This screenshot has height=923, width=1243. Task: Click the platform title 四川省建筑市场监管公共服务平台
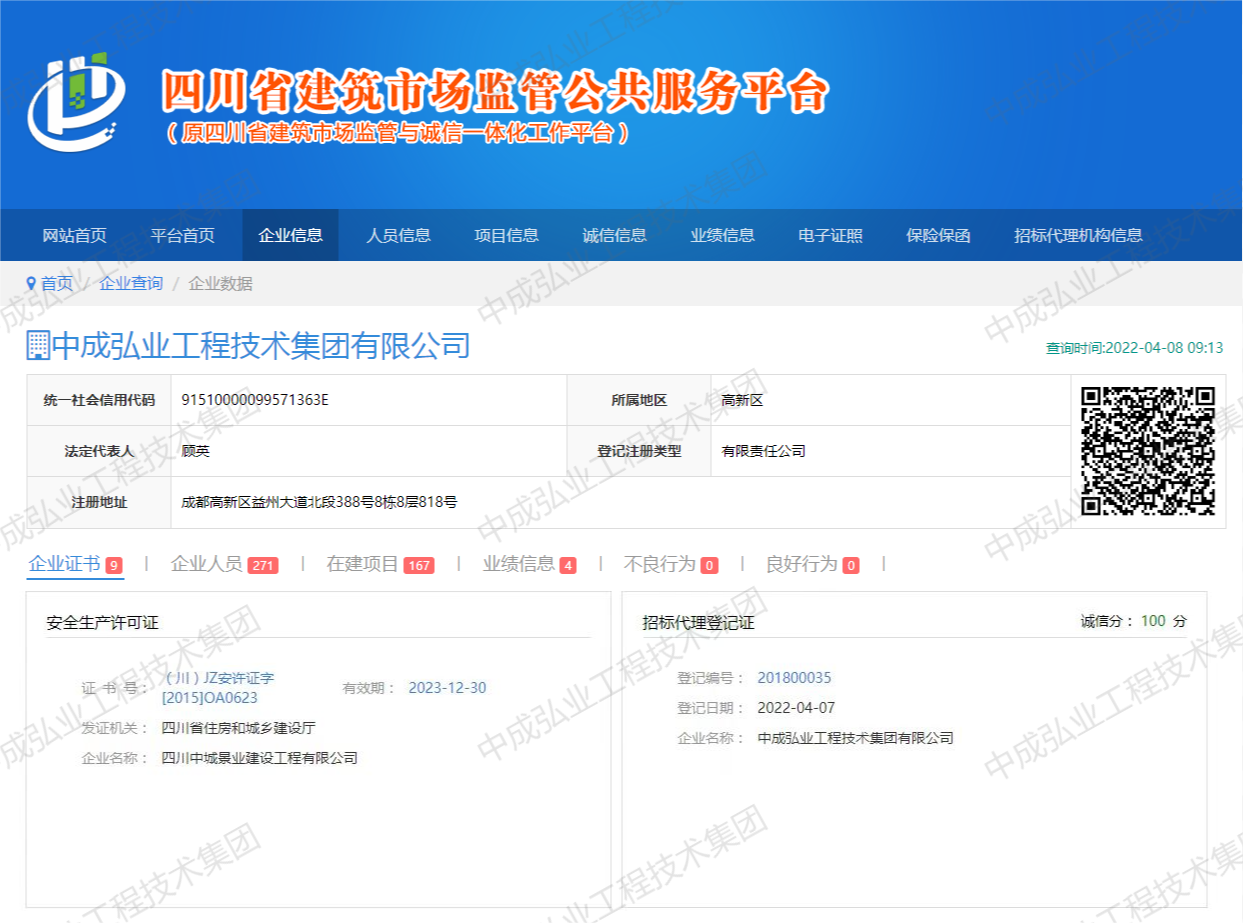click(x=495, y=91)
